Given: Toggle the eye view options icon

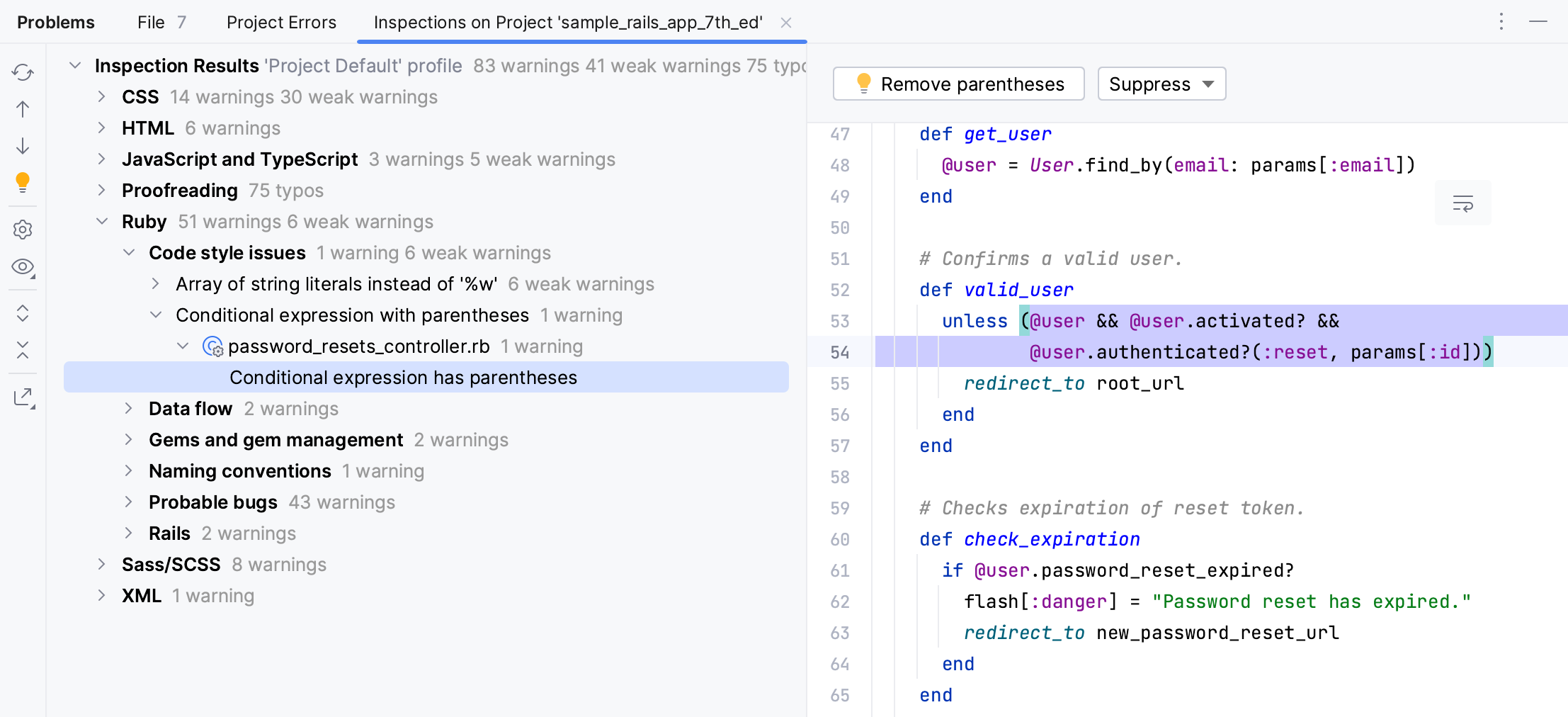Looking at the screenshot, I should pos(23,267).
